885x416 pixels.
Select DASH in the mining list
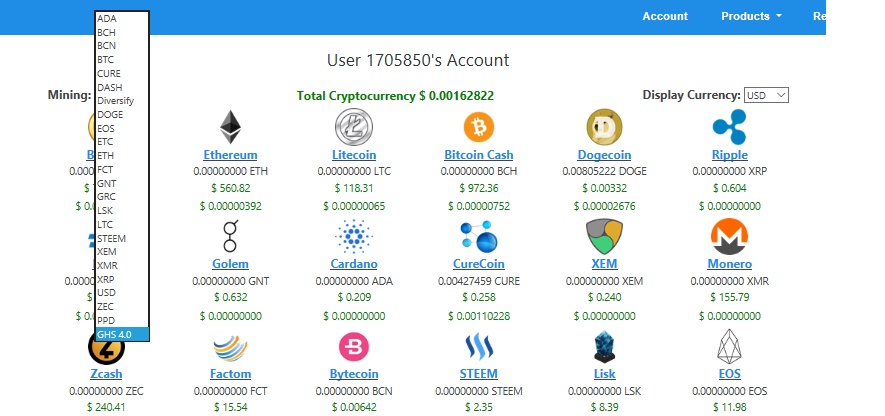click(x=121, y=87)
